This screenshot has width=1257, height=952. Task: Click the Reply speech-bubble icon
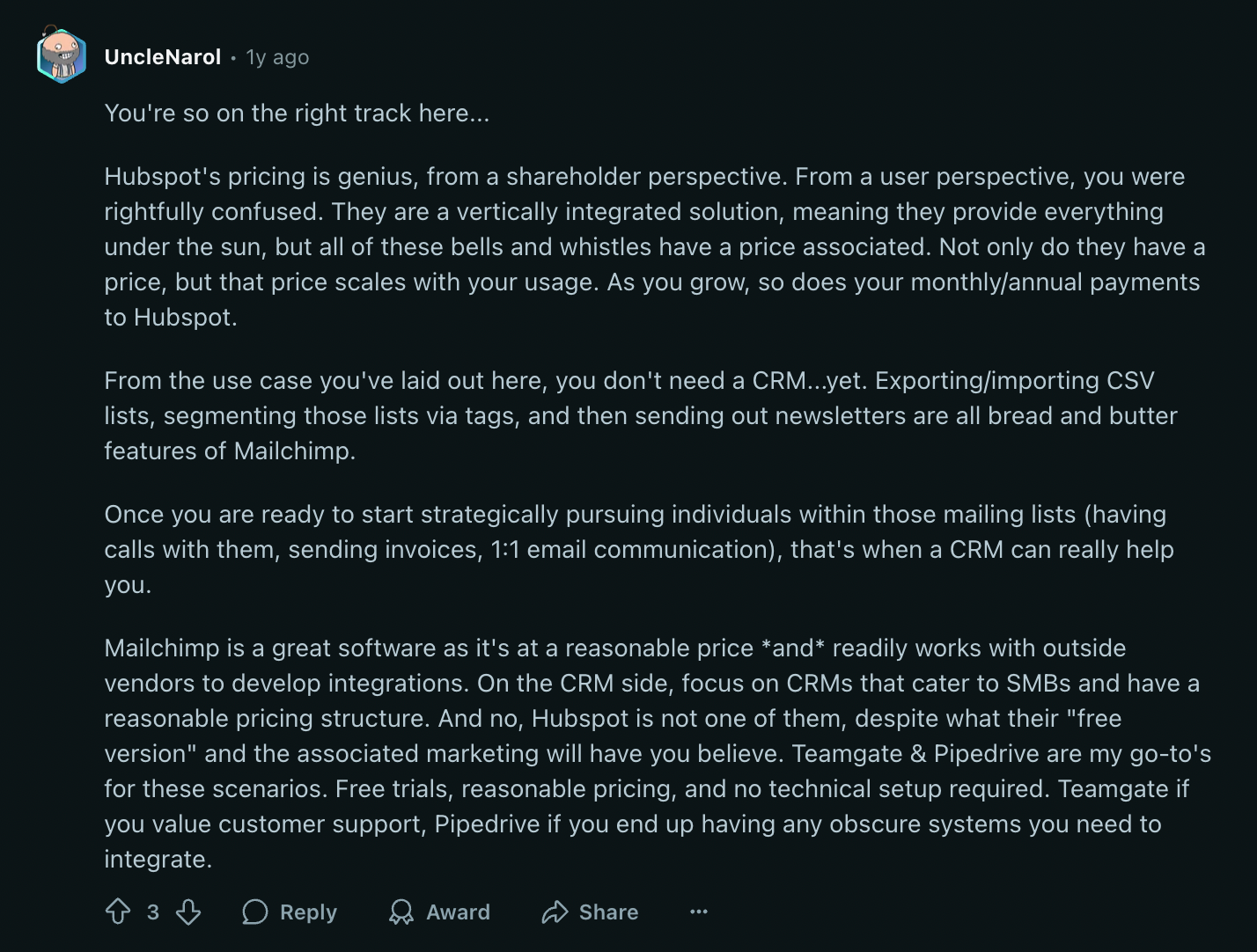click(x=255, y=912)
